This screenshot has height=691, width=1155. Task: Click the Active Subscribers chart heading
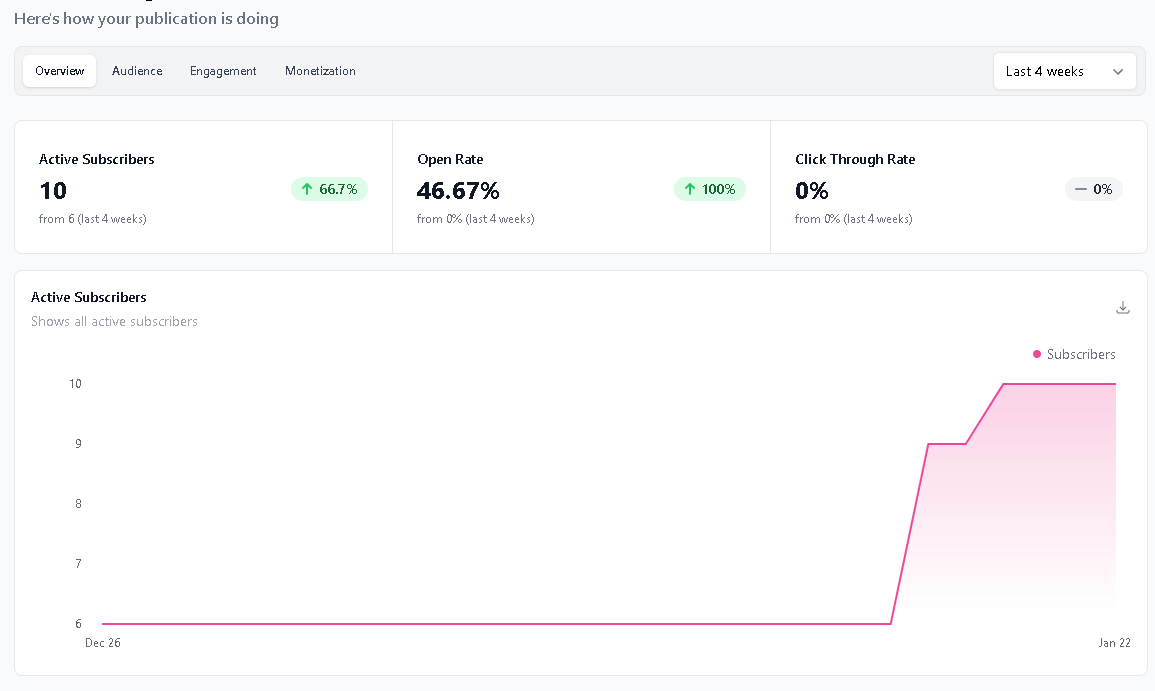click(88, 297)
